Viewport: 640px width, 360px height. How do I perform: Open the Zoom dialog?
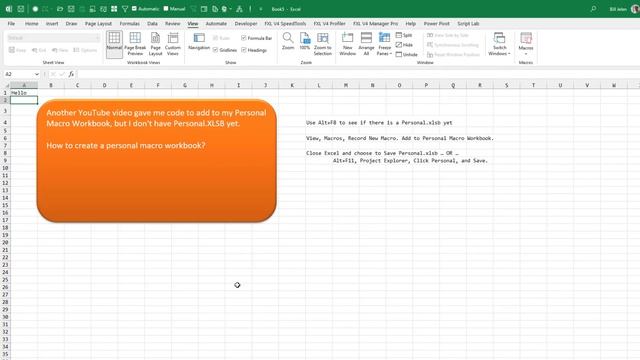[x=288, y=42]
